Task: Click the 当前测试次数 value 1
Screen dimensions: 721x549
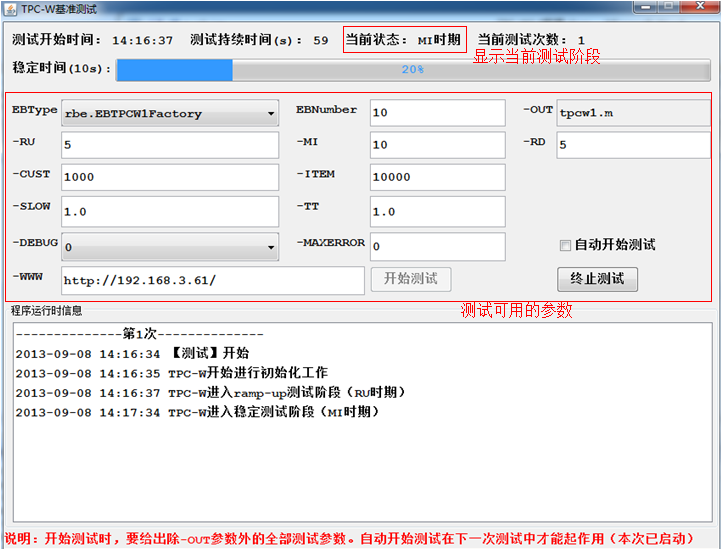Action: click(581, 40)
